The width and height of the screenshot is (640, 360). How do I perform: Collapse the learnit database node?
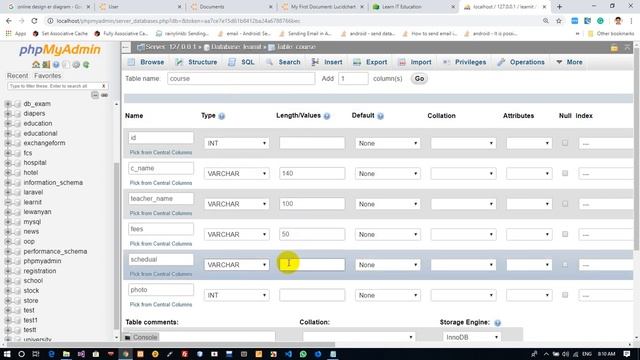[x=8, y=202]
